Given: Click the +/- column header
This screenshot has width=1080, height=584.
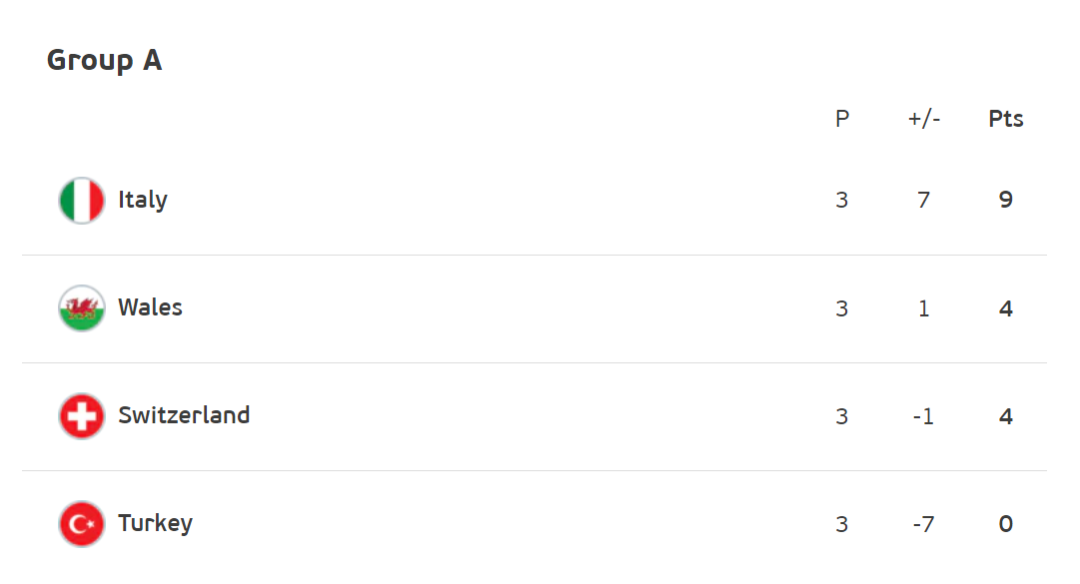Looking at the screenshot, I should 924,119.
